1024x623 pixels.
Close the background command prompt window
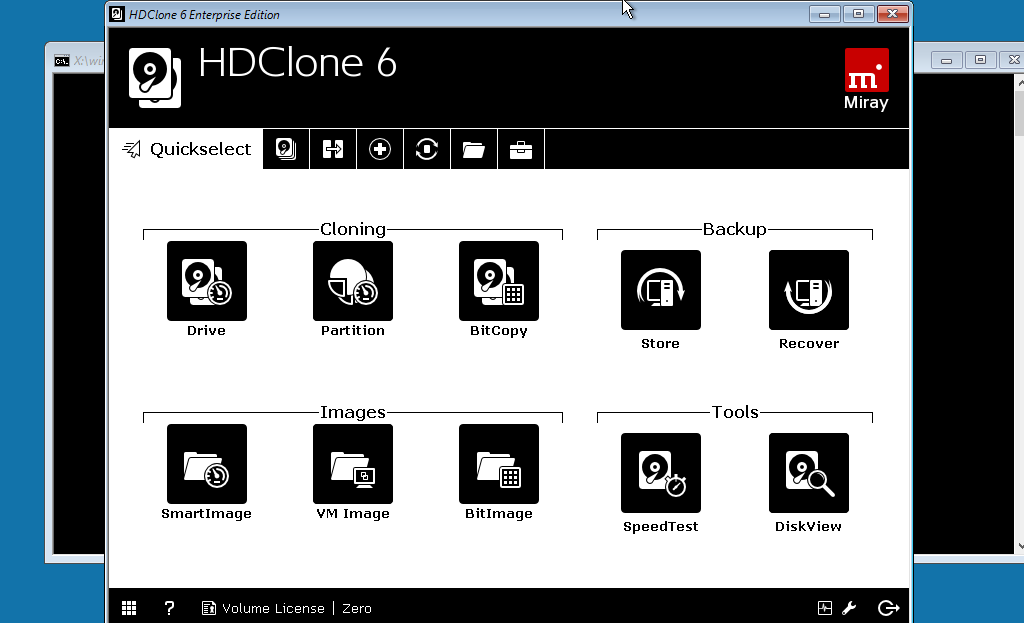[x=1013, y=60]
